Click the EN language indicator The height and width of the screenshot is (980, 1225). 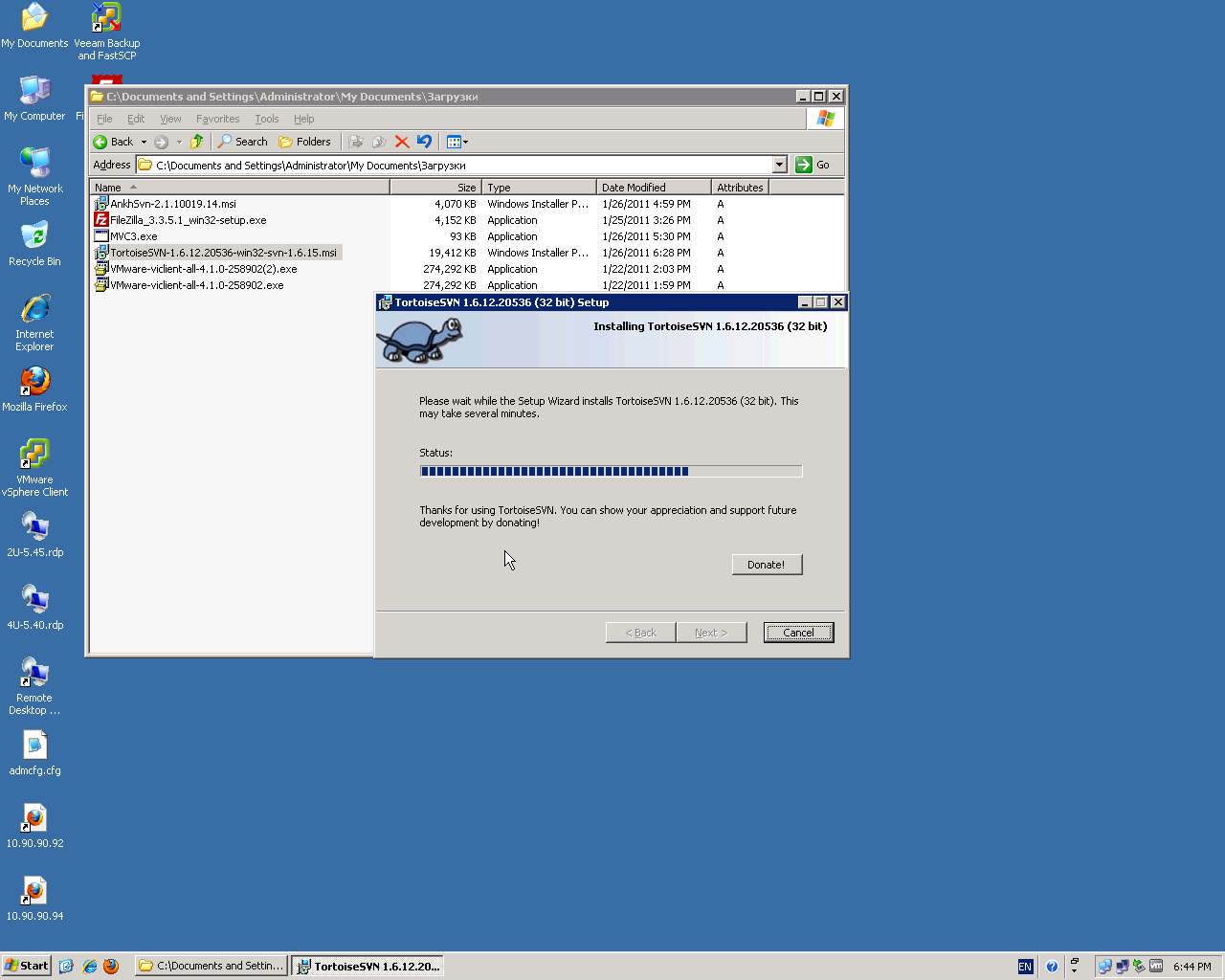tap(1025, 967)
